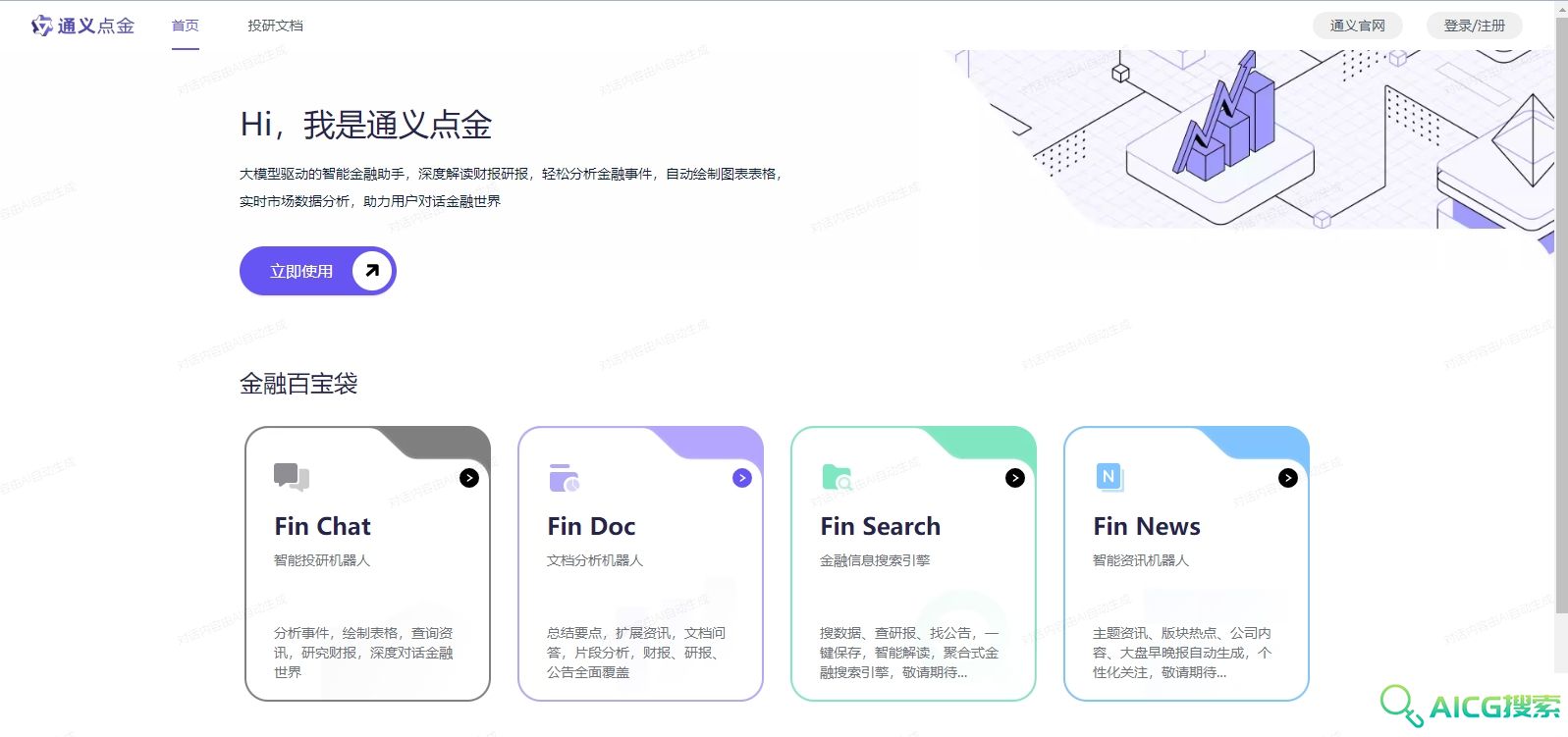This screenshot has height=737, width=1568.
Task: Click the 金融信息搜索引擎 subtitle
Action: 875,560
